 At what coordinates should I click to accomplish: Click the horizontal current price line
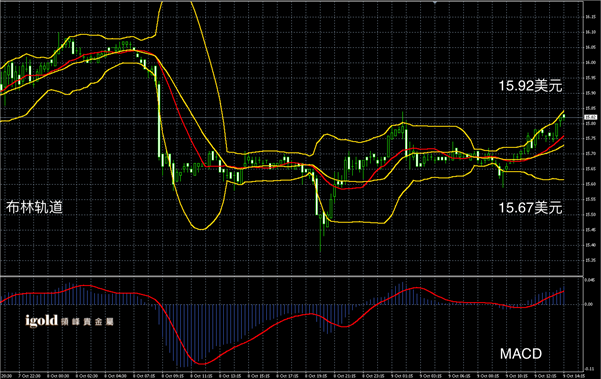pyautogui.click(x=291, y=118)
